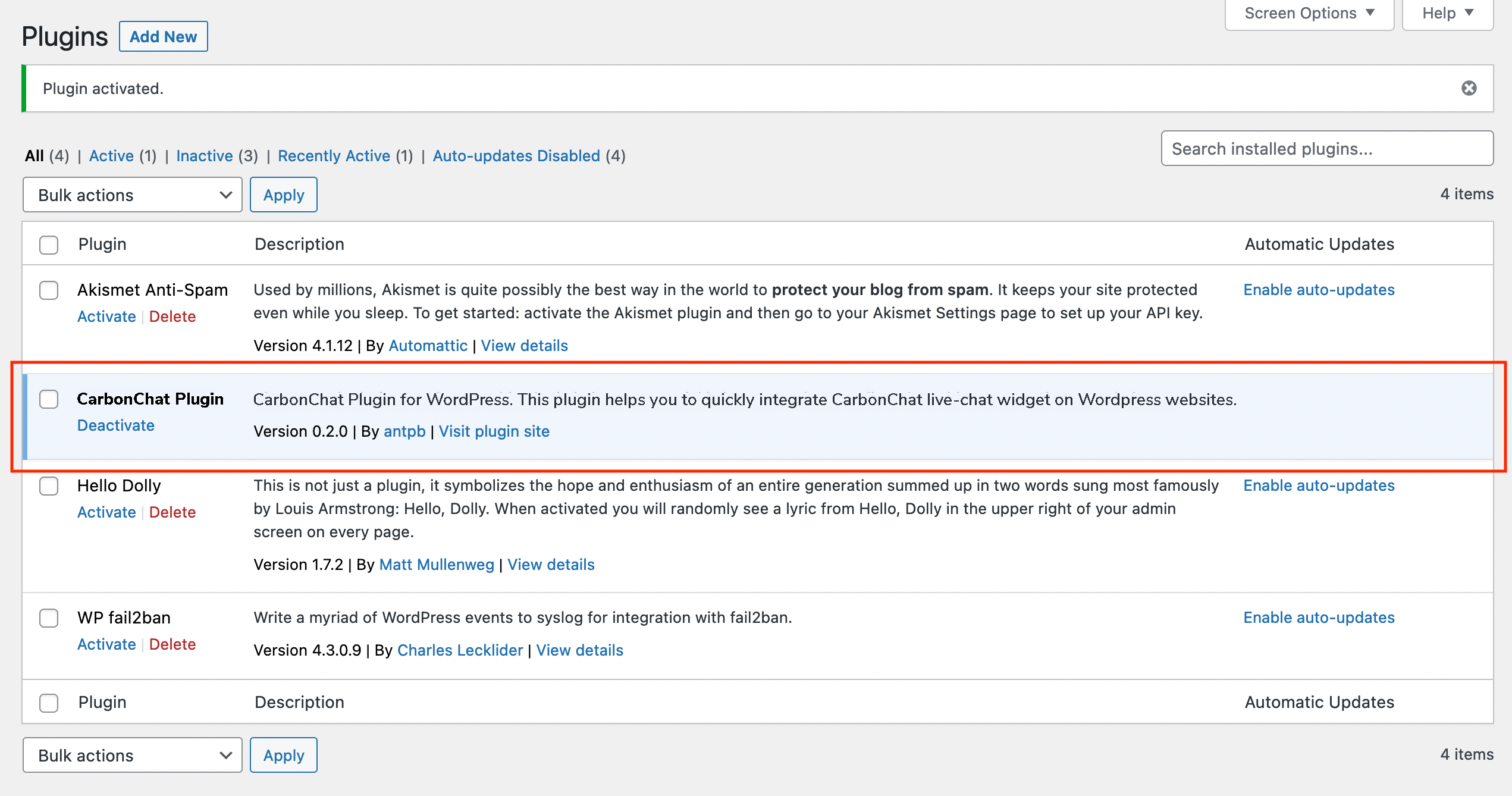The width and height of the screenshot is (1512, 796).
Task: Open the Help dropdown tab
Action: (x=1447, y=13)
